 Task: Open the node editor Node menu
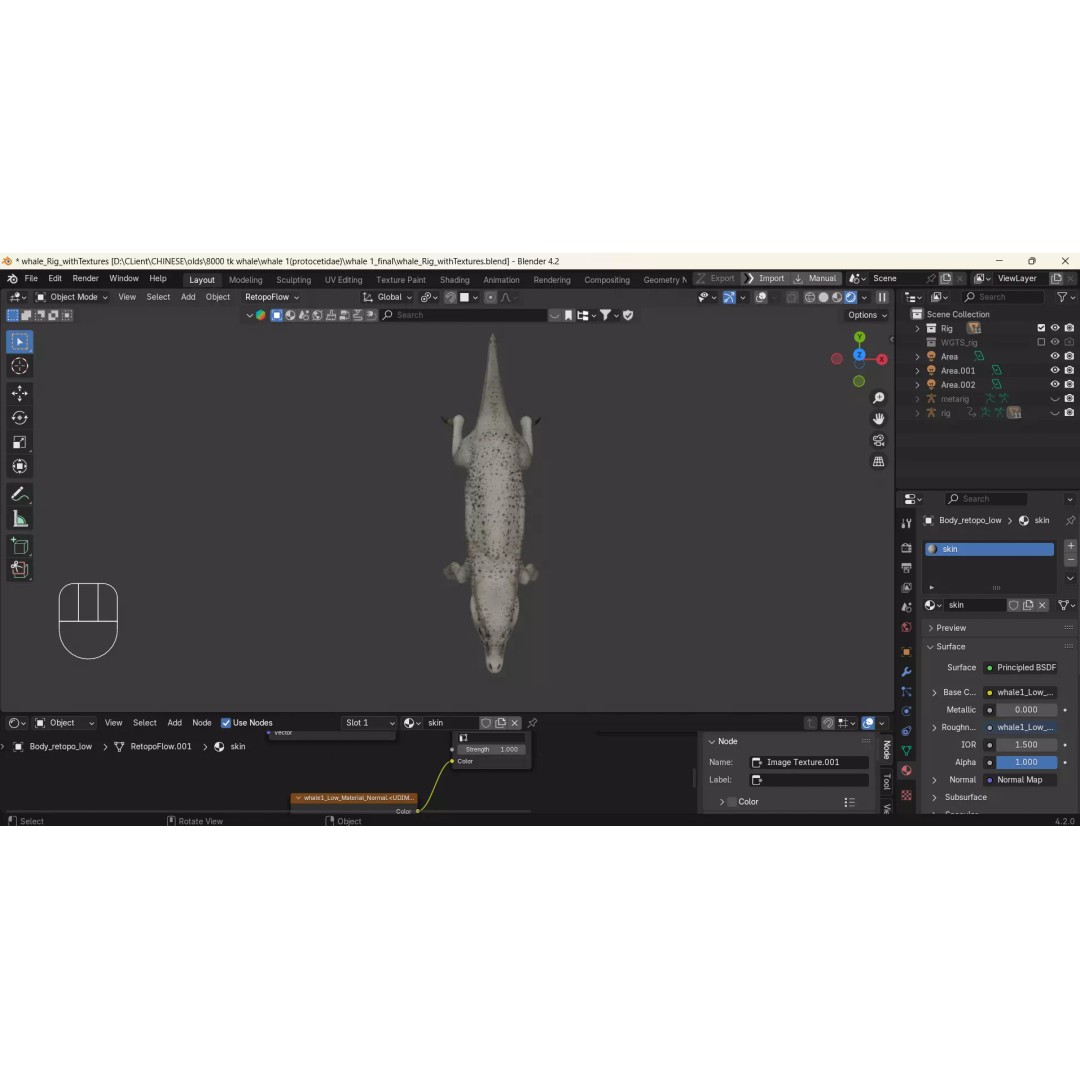click(202, 723)
